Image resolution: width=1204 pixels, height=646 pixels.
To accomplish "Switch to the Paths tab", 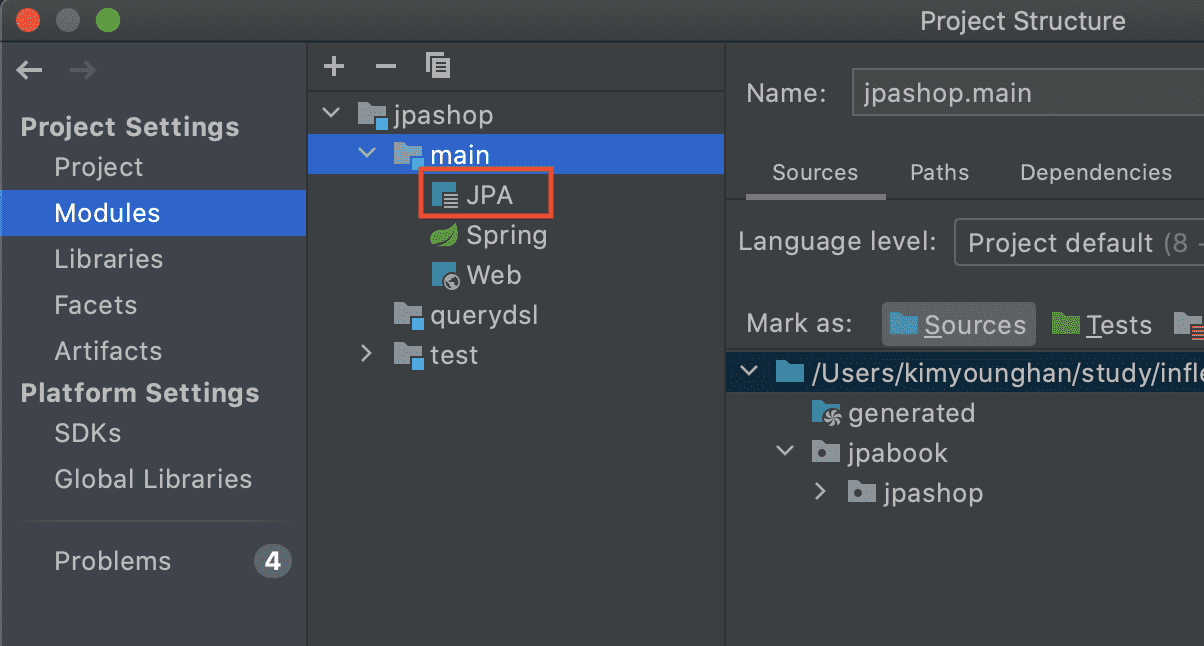I will 939,172.
